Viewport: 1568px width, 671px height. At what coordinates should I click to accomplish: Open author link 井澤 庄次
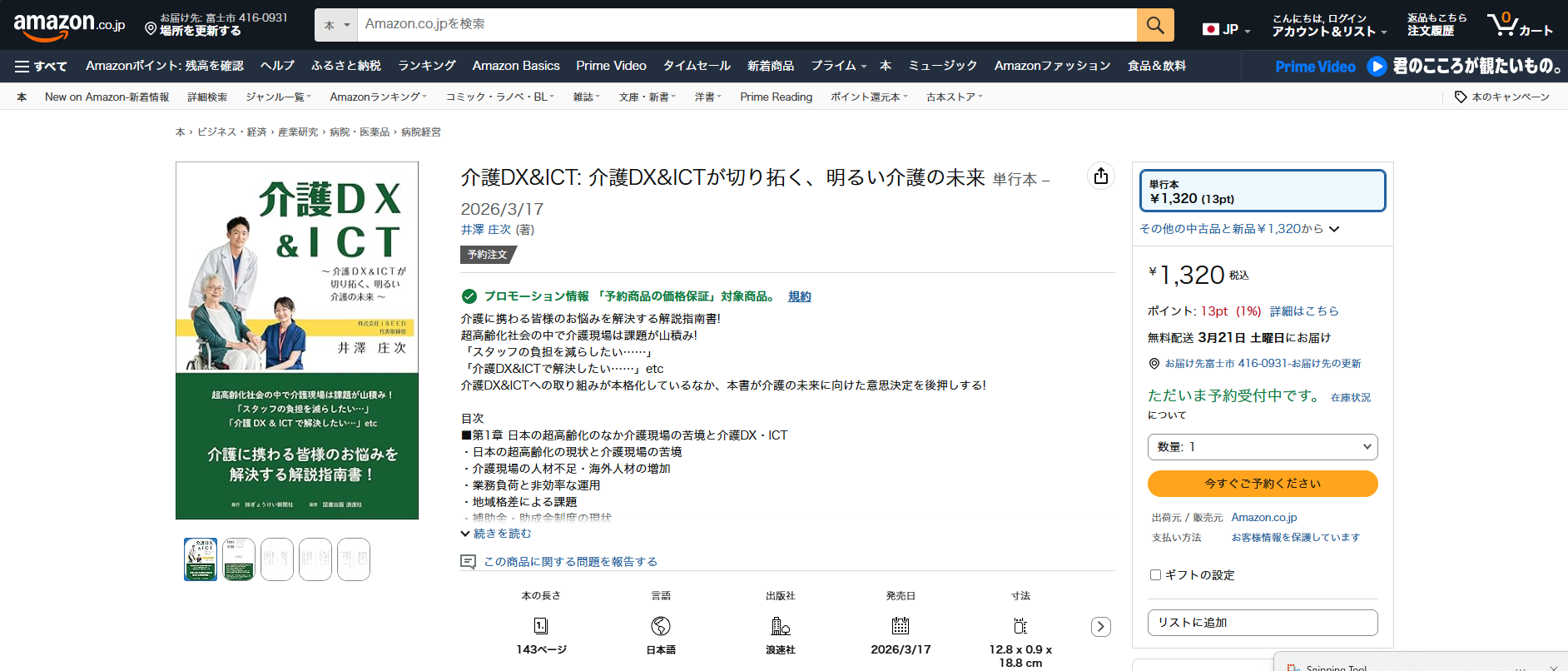486,230
